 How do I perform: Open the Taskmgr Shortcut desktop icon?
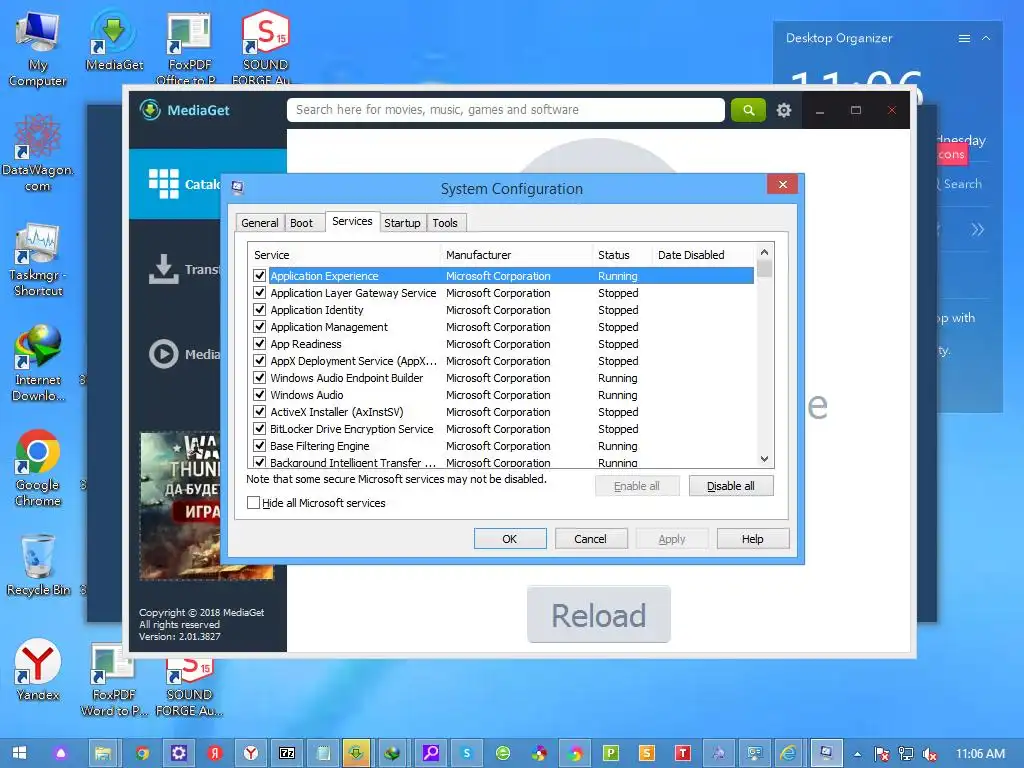tap(37, 259)
